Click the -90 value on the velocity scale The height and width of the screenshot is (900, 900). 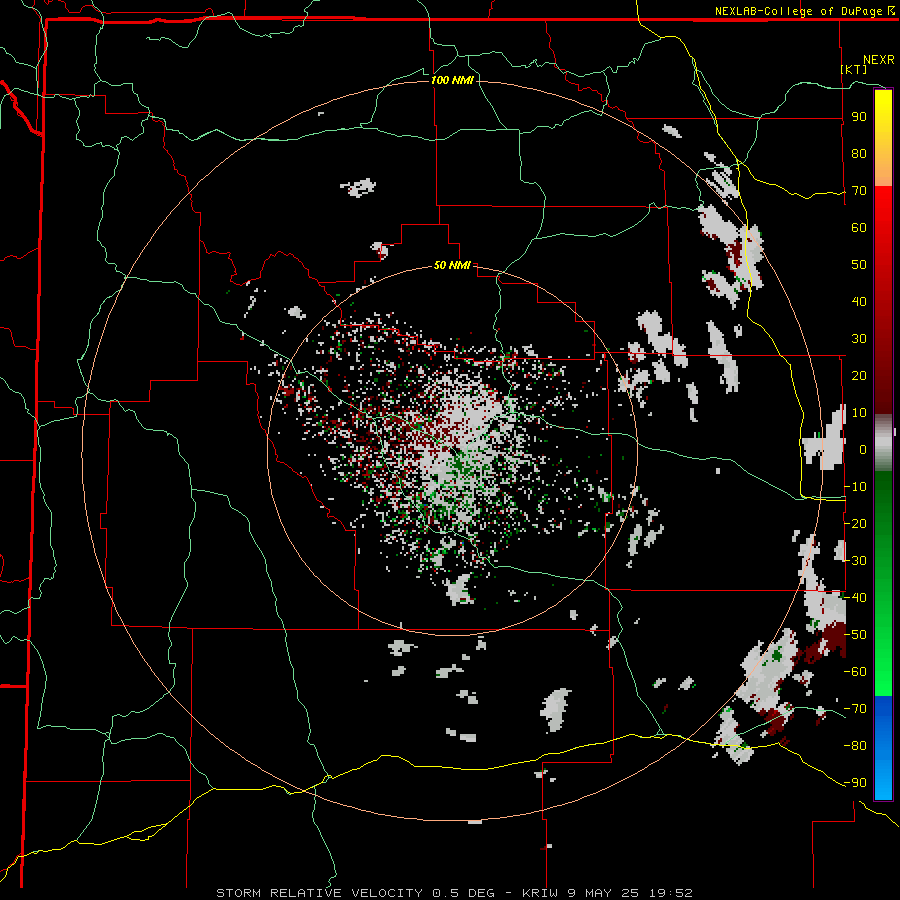coord(855,783)
